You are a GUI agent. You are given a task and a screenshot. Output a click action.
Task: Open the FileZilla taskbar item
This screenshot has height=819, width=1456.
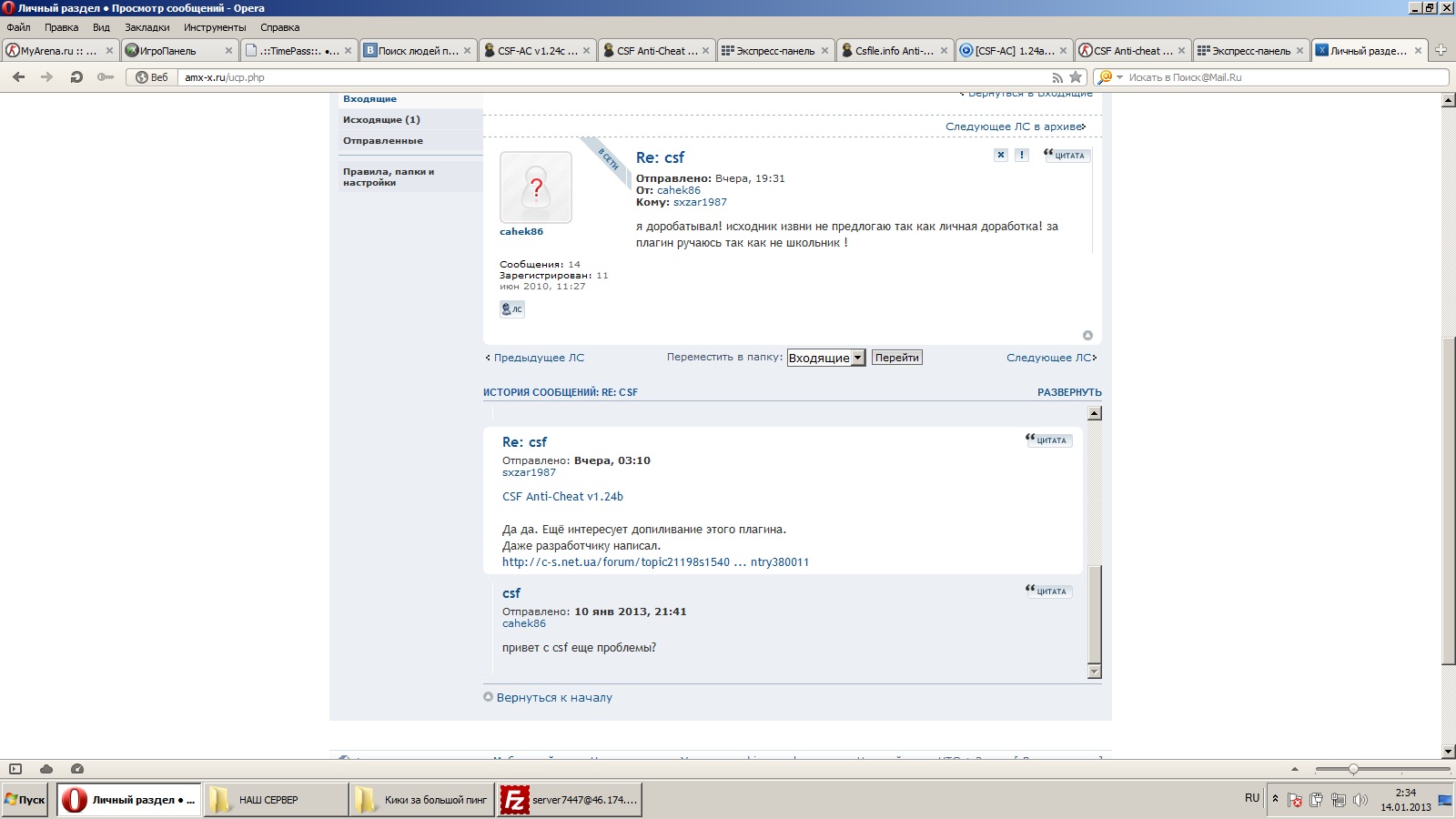pyautogui.click(x=571, y=800)
